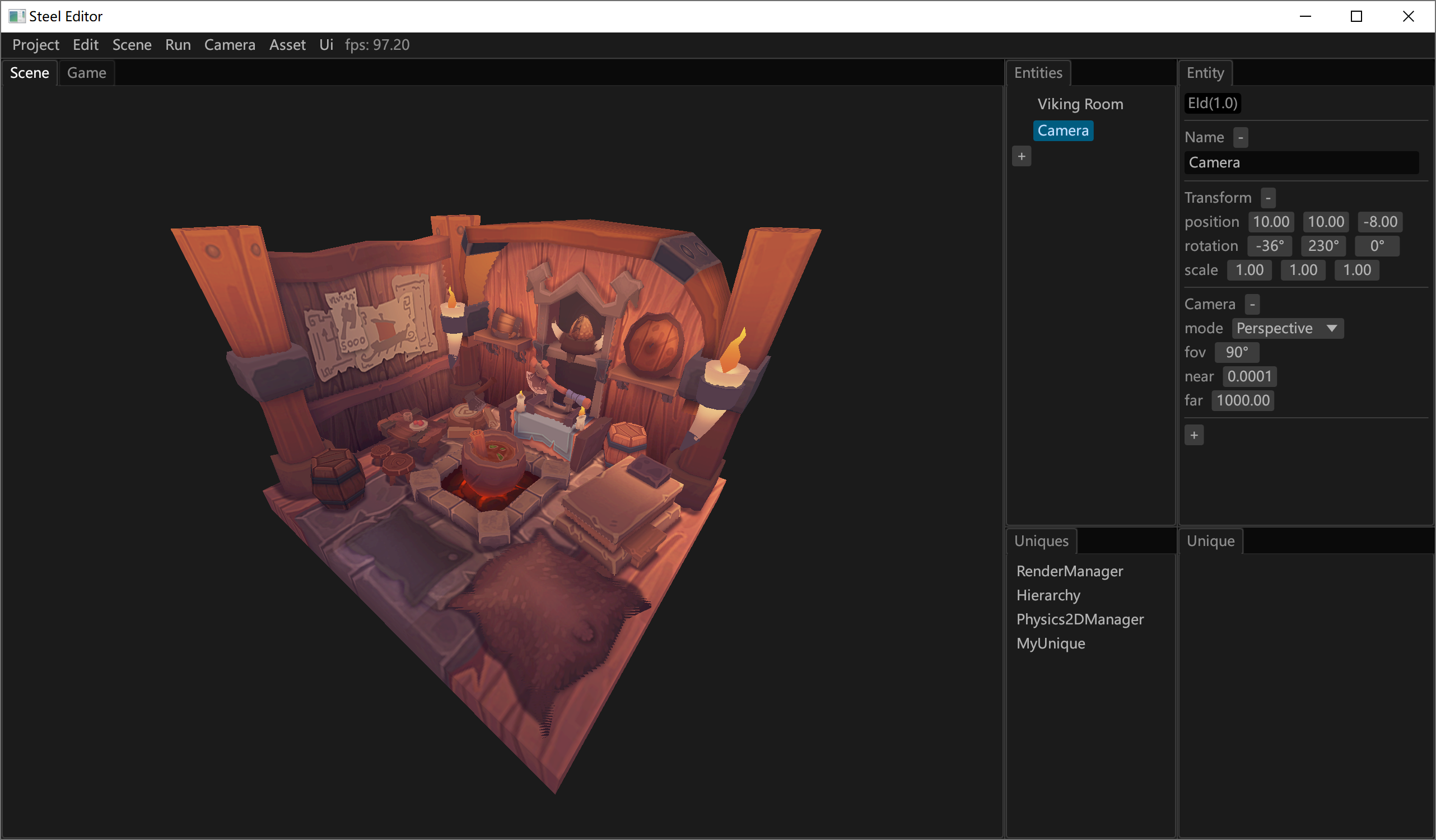Click the Physics2DManager unique item
Viewport: 1436px width, 840px height.
point(1079,619)
